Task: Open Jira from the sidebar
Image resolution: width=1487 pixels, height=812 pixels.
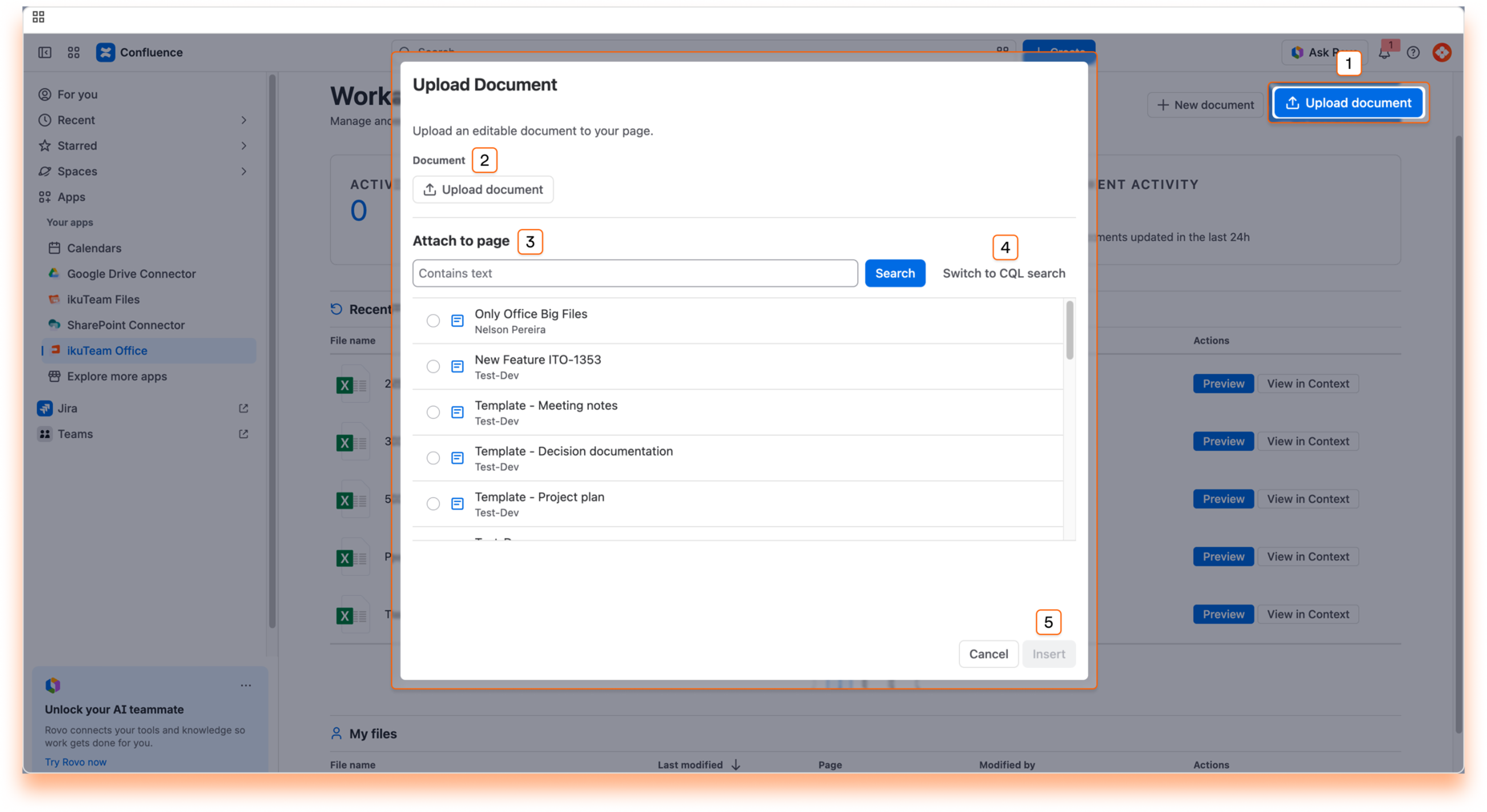Action: (67, 408)
